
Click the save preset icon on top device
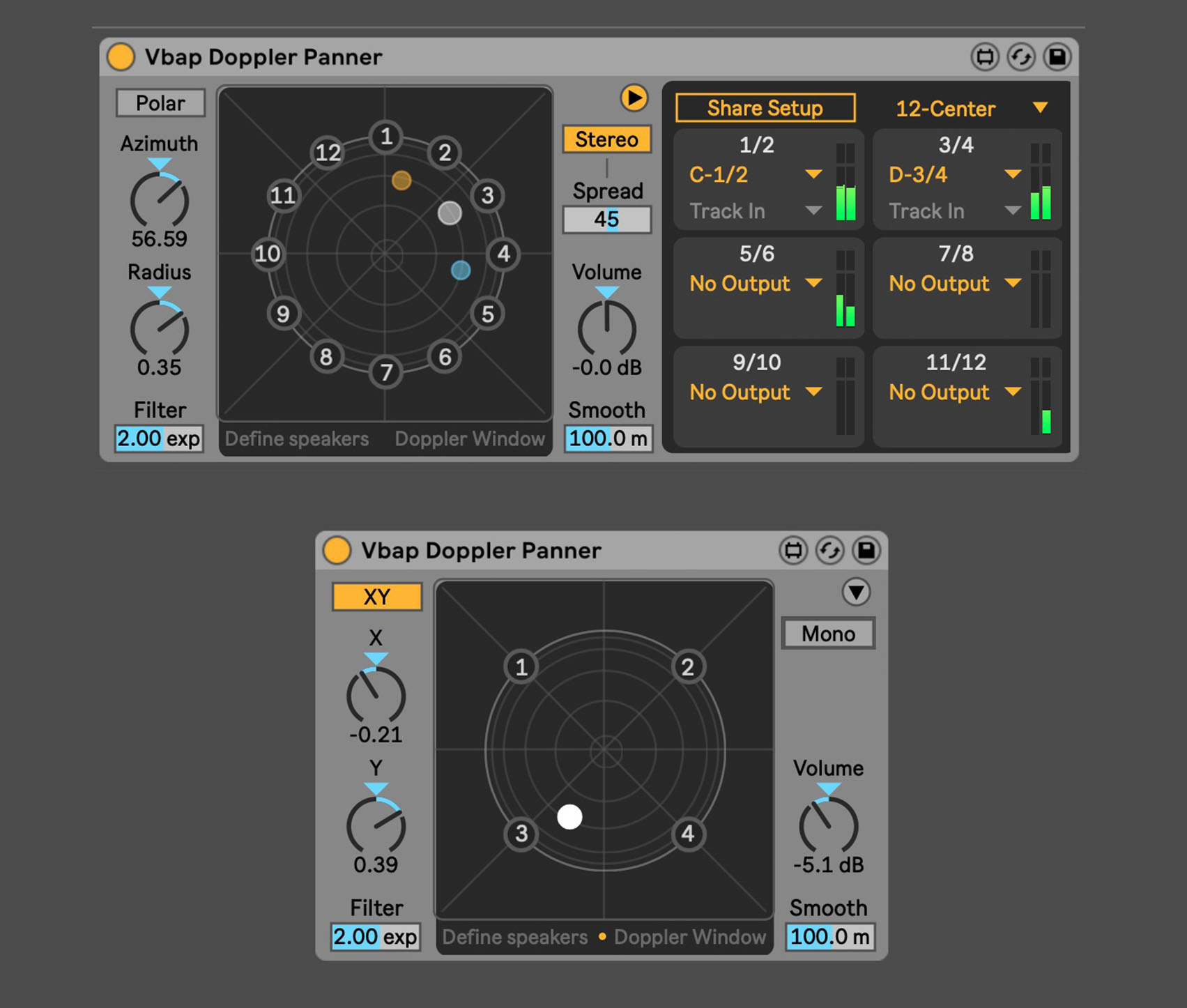[1057, 57]
